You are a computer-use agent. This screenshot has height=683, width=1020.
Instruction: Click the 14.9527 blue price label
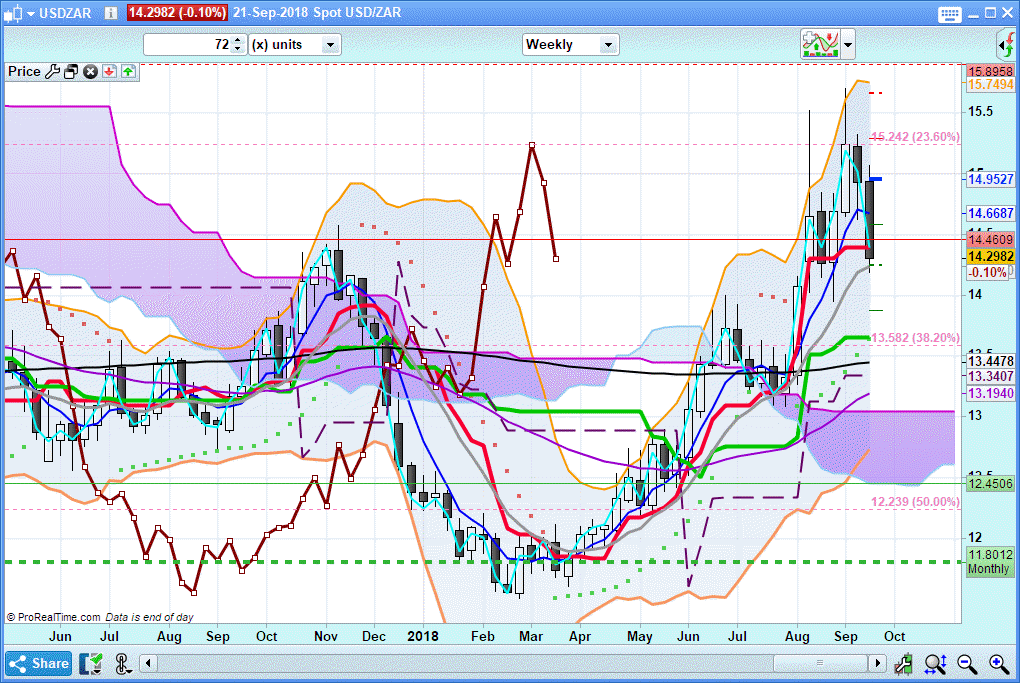point(990,179)
